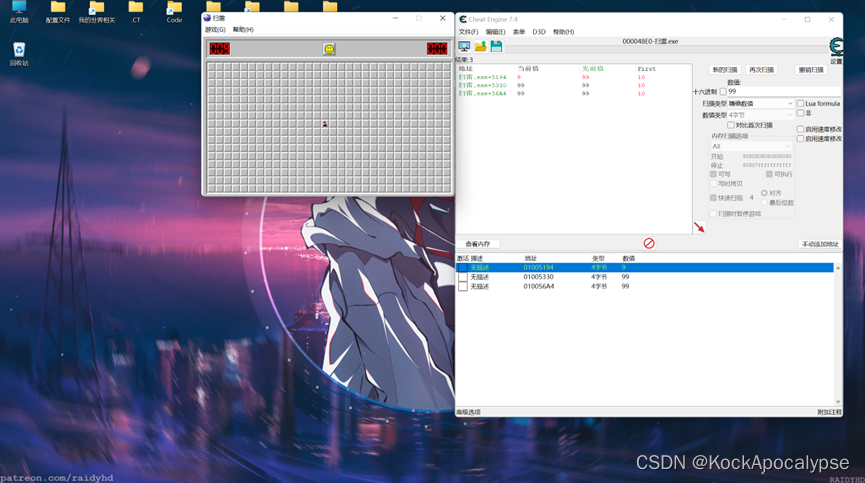Toggle the 十六进制 hex checkbox

click(x=723, y=92)
